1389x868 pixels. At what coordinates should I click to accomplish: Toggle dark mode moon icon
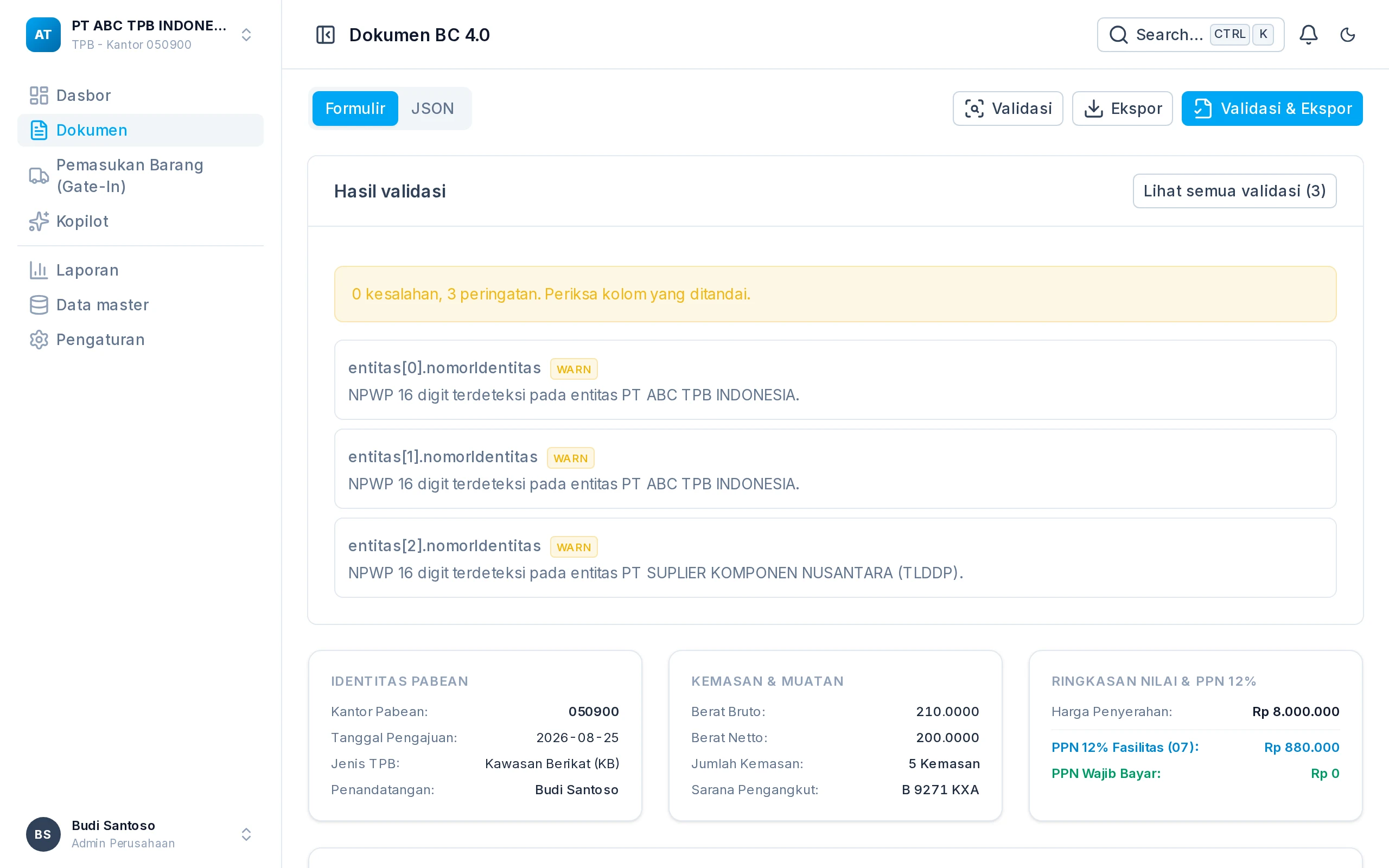(1348, 34)
